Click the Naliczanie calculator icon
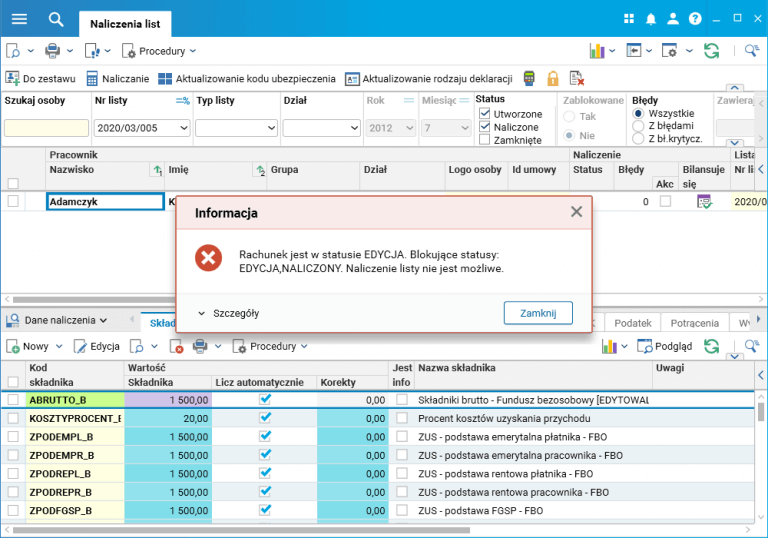The width and height of the screenshot is (768, 538). click(x=92, y=78)
